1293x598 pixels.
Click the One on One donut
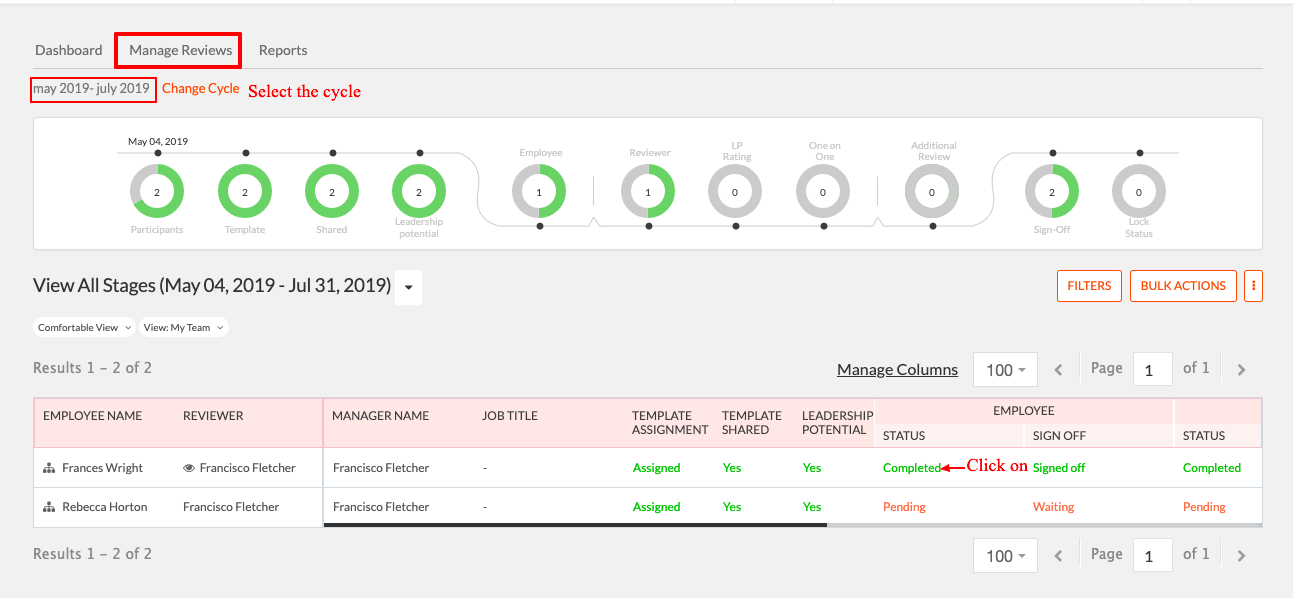pos(823,191)
